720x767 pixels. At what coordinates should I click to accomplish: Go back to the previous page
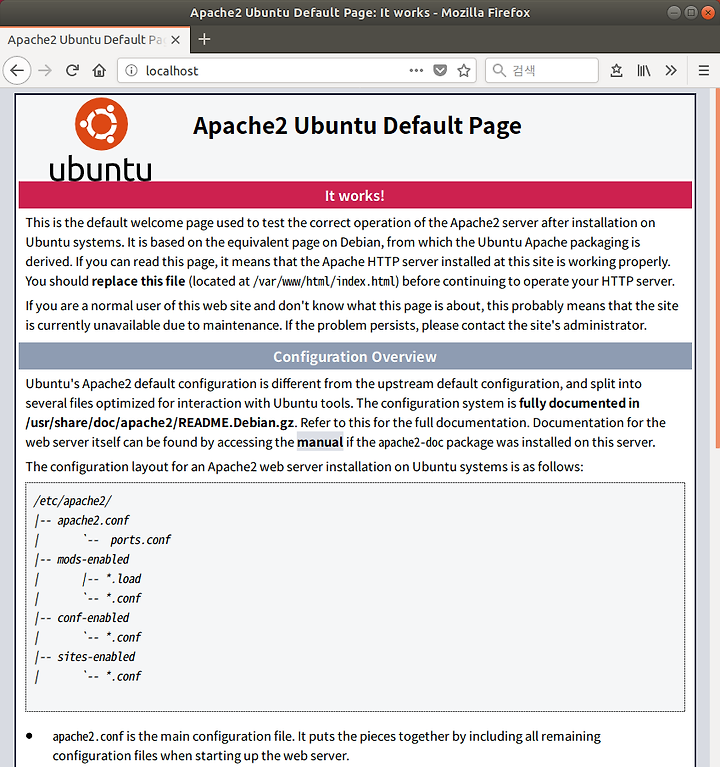tap(17, 70)
